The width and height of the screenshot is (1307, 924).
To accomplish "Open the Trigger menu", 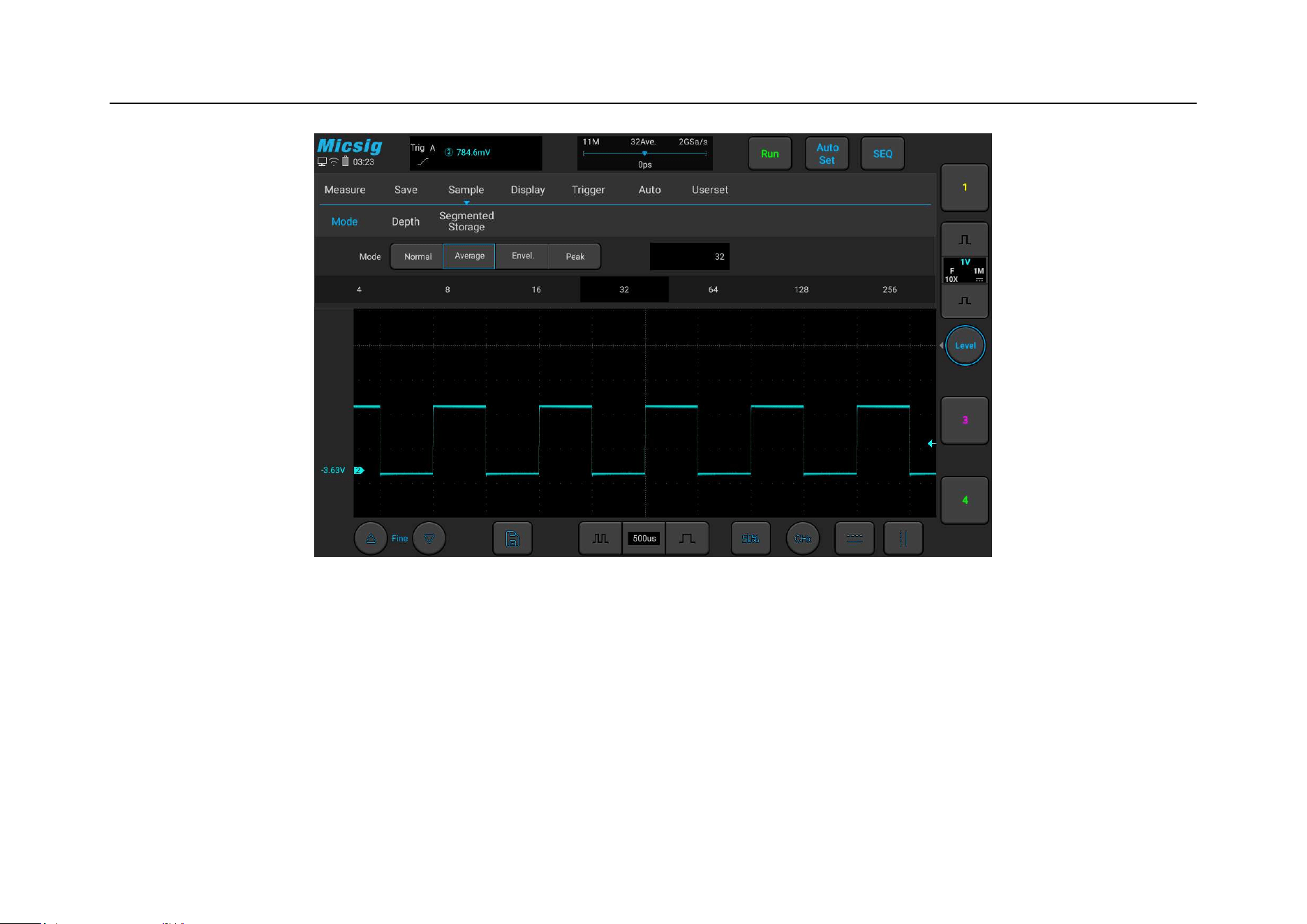I will (589, 190).
